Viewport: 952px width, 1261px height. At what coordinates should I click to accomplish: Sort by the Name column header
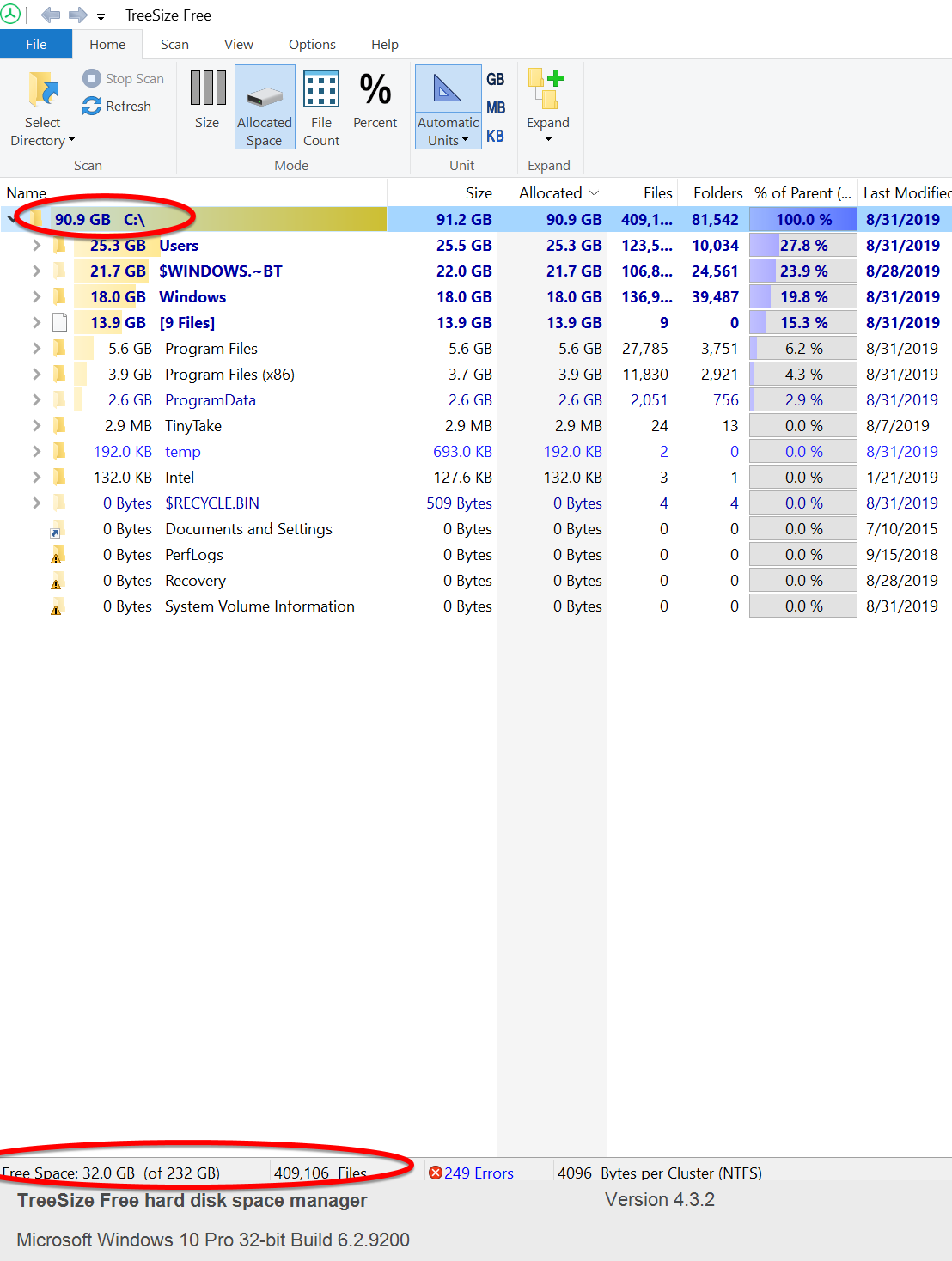193,193
